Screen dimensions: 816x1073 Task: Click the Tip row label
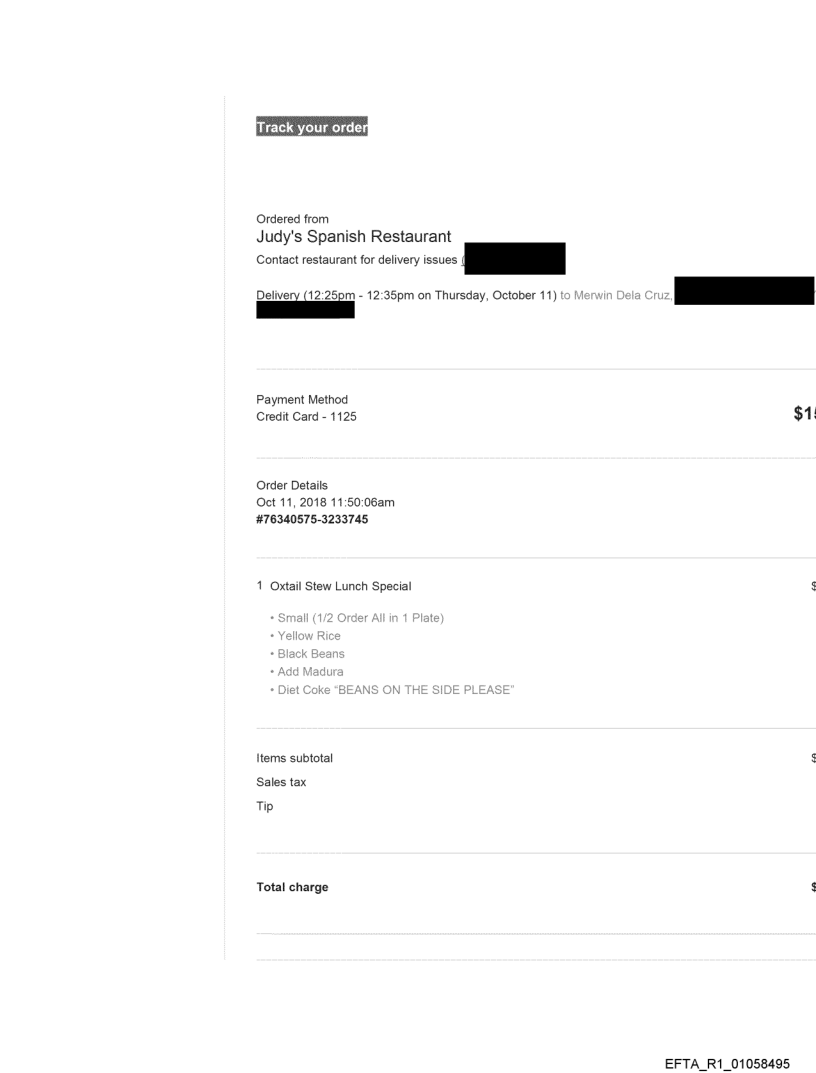264,805
